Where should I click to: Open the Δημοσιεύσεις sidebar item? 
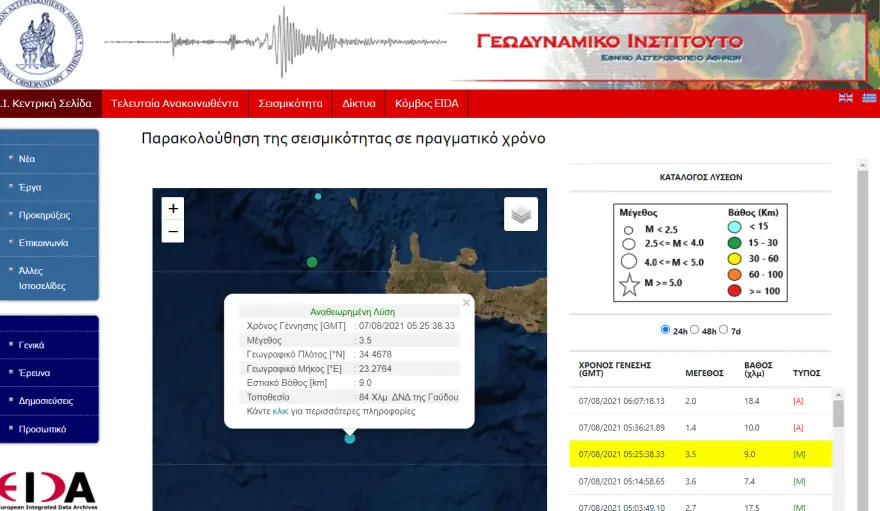[x=49, y=401]
